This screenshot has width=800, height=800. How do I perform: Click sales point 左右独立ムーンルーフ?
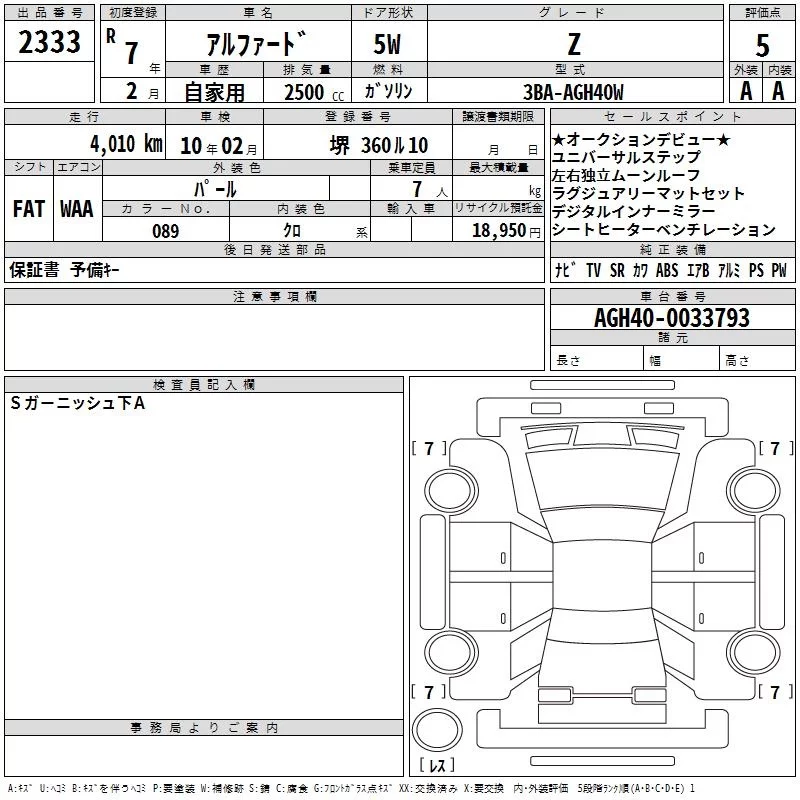pyautogui.click(x=626, y=176)
